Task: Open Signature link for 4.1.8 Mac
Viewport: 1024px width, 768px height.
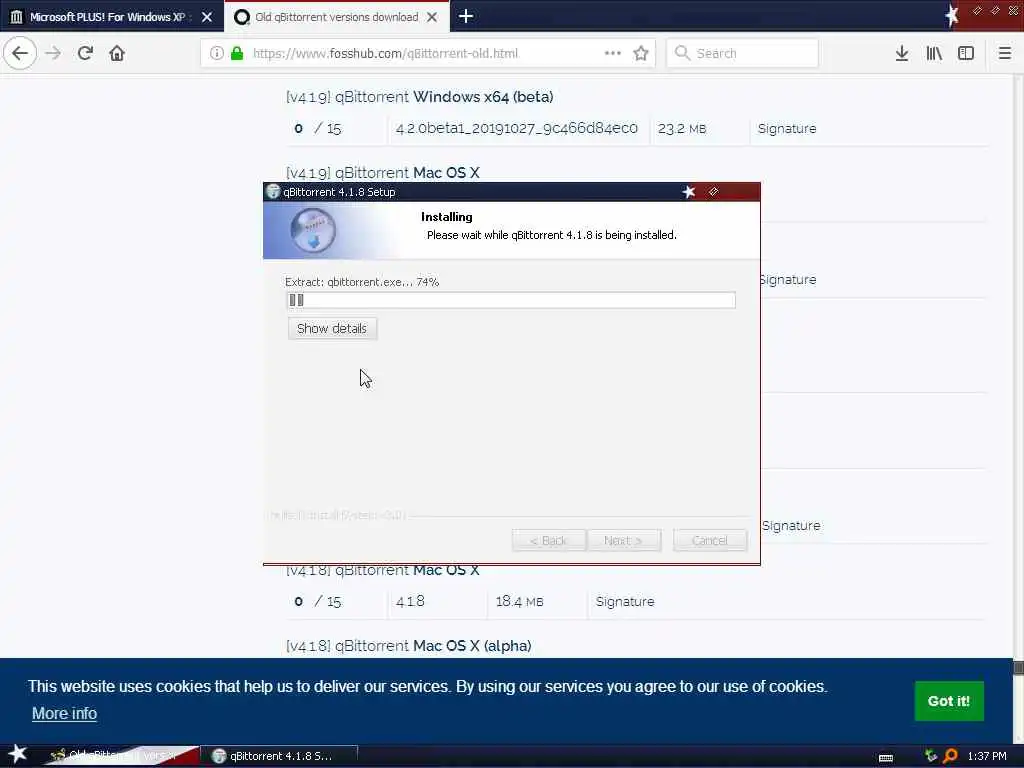Action: pos(625,601)
